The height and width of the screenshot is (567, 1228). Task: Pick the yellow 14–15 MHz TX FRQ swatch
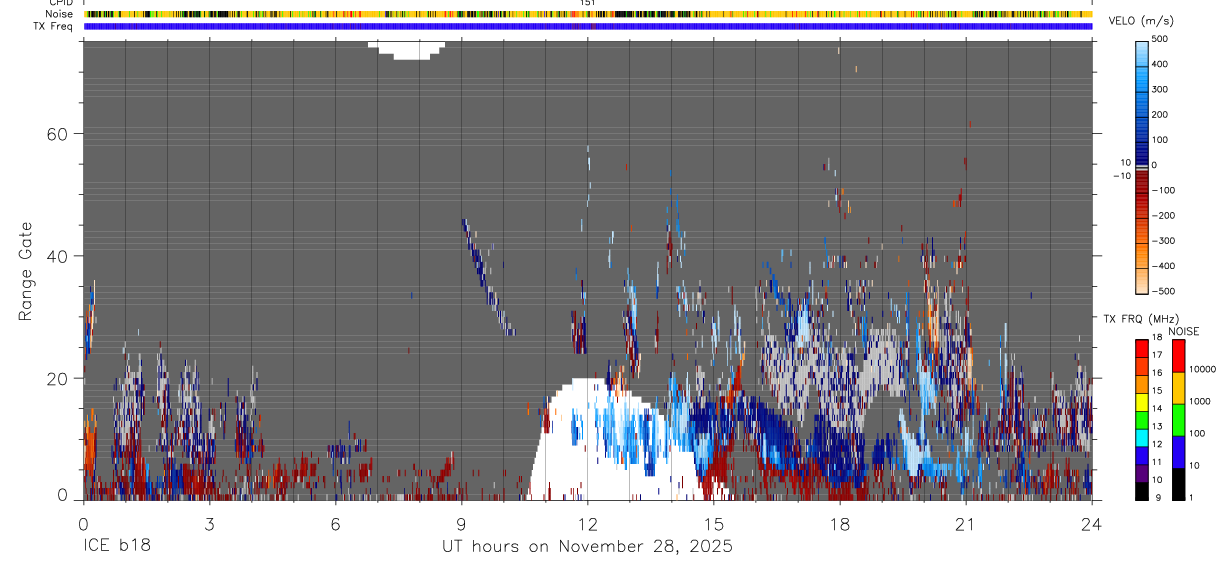1142,400
